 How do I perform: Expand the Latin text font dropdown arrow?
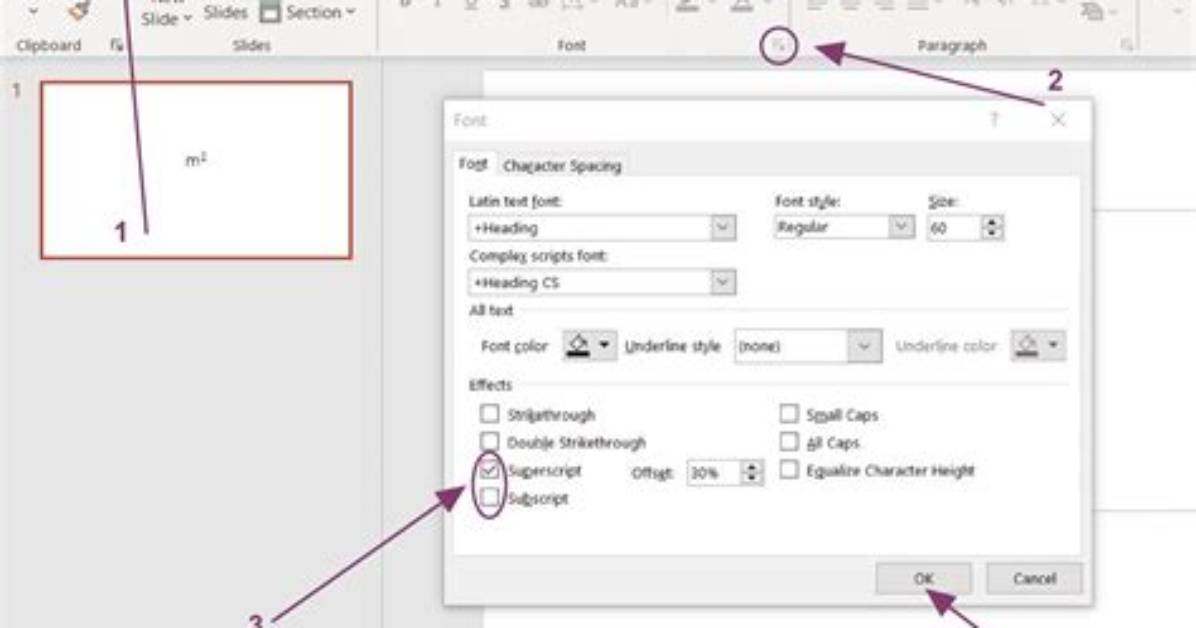[723, 228]
